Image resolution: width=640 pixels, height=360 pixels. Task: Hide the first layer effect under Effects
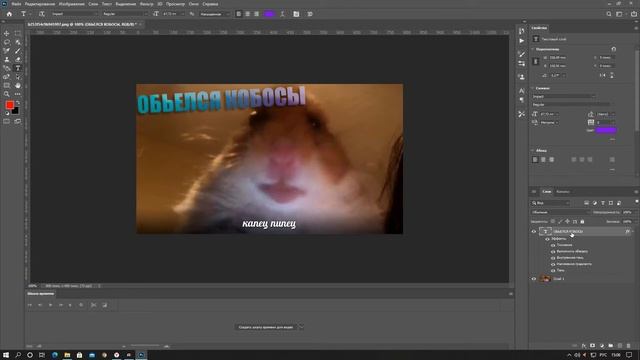(x=553, y=245)
